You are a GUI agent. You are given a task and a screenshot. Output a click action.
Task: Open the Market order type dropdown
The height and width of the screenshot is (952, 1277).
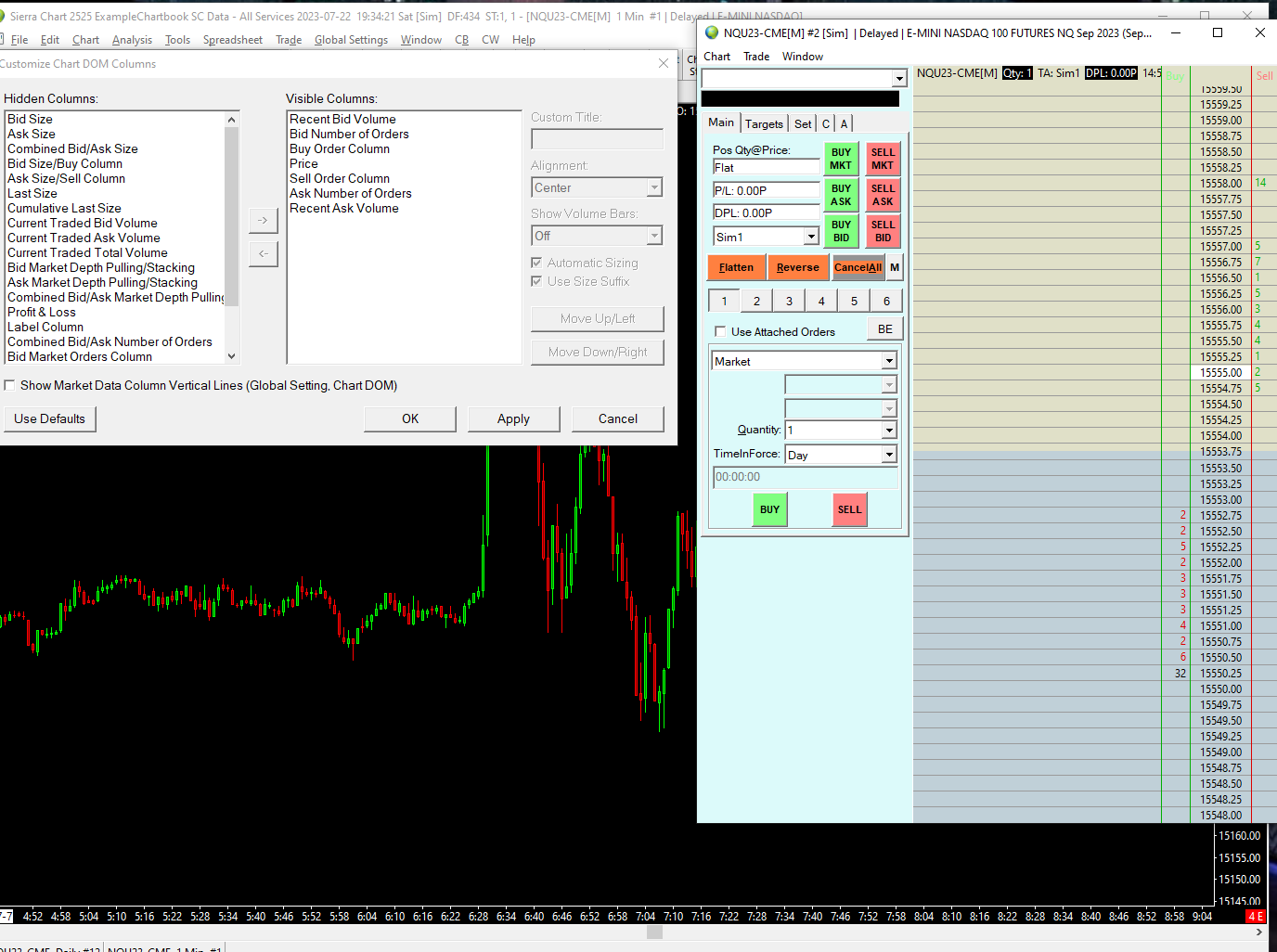888,361
